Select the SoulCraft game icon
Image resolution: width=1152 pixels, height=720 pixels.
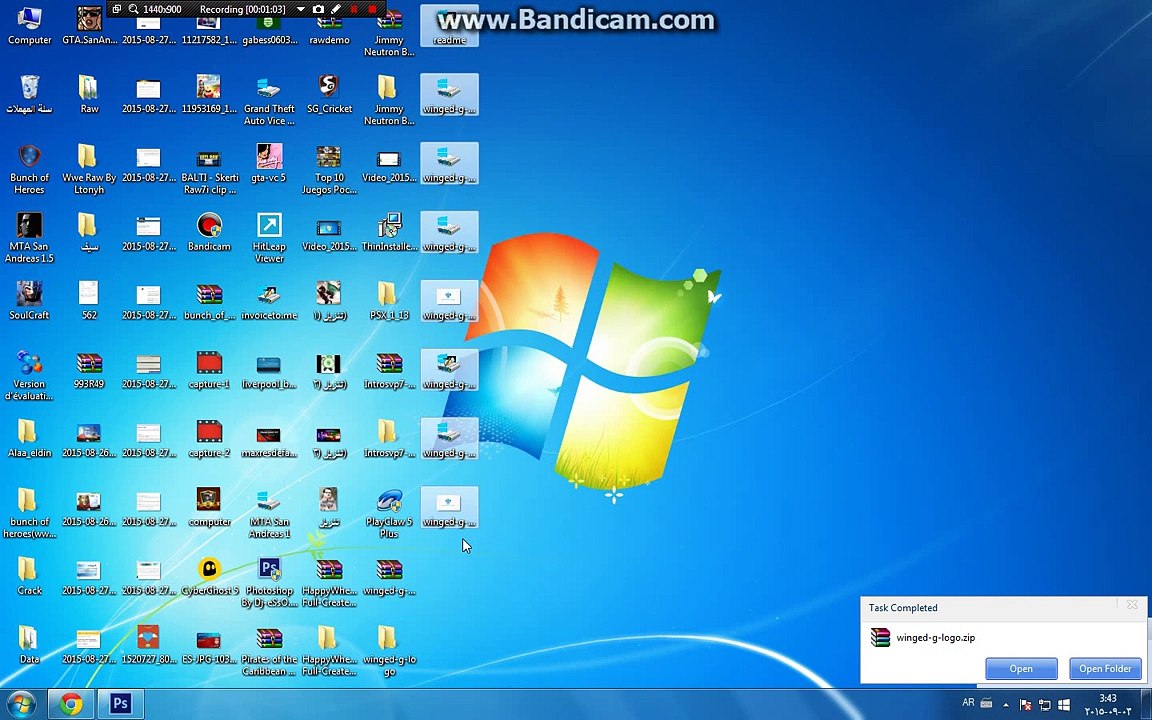tap(29, 301)
